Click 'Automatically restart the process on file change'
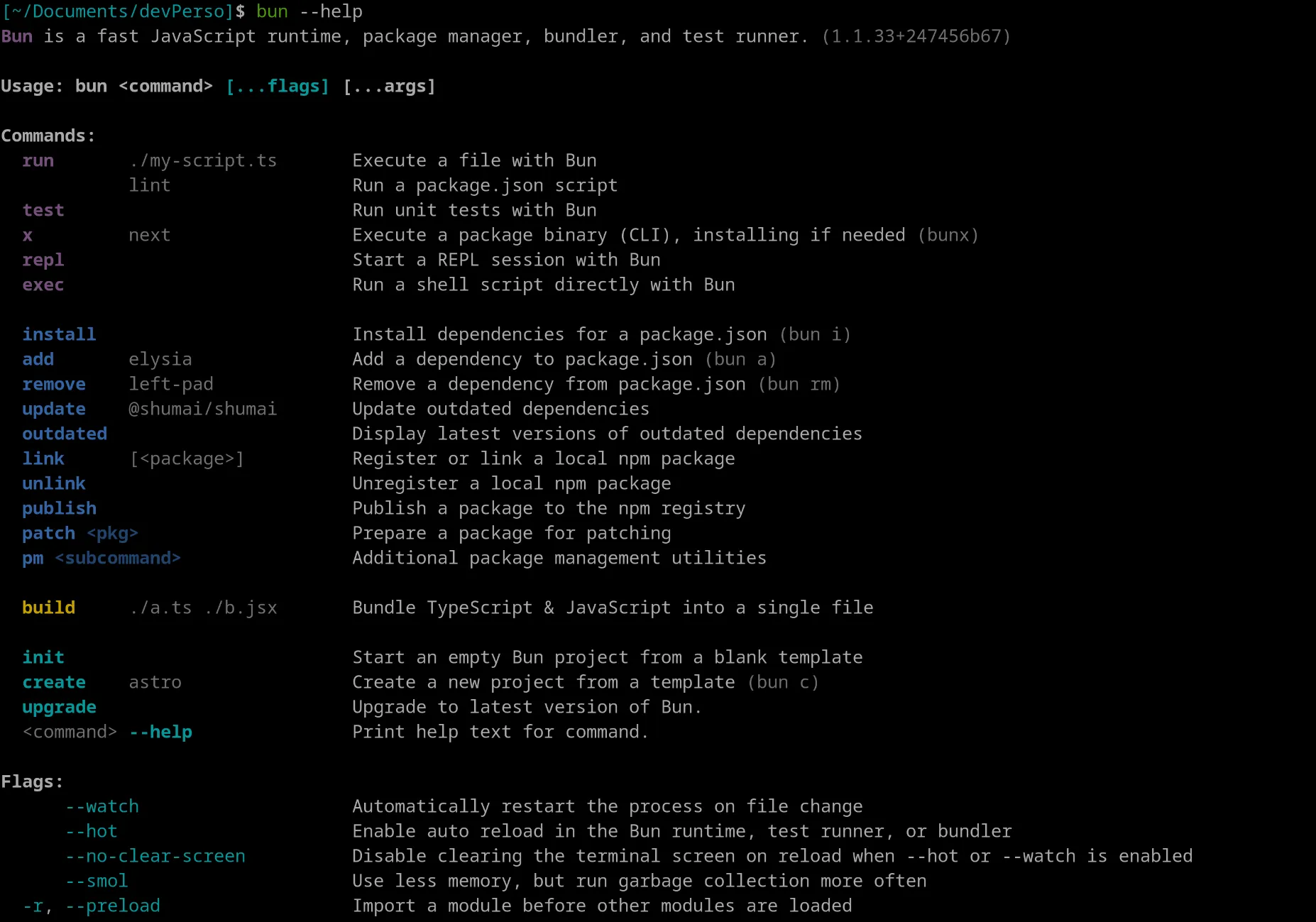The width and height of the screenshot is (1316, 922). click(608, 807)
